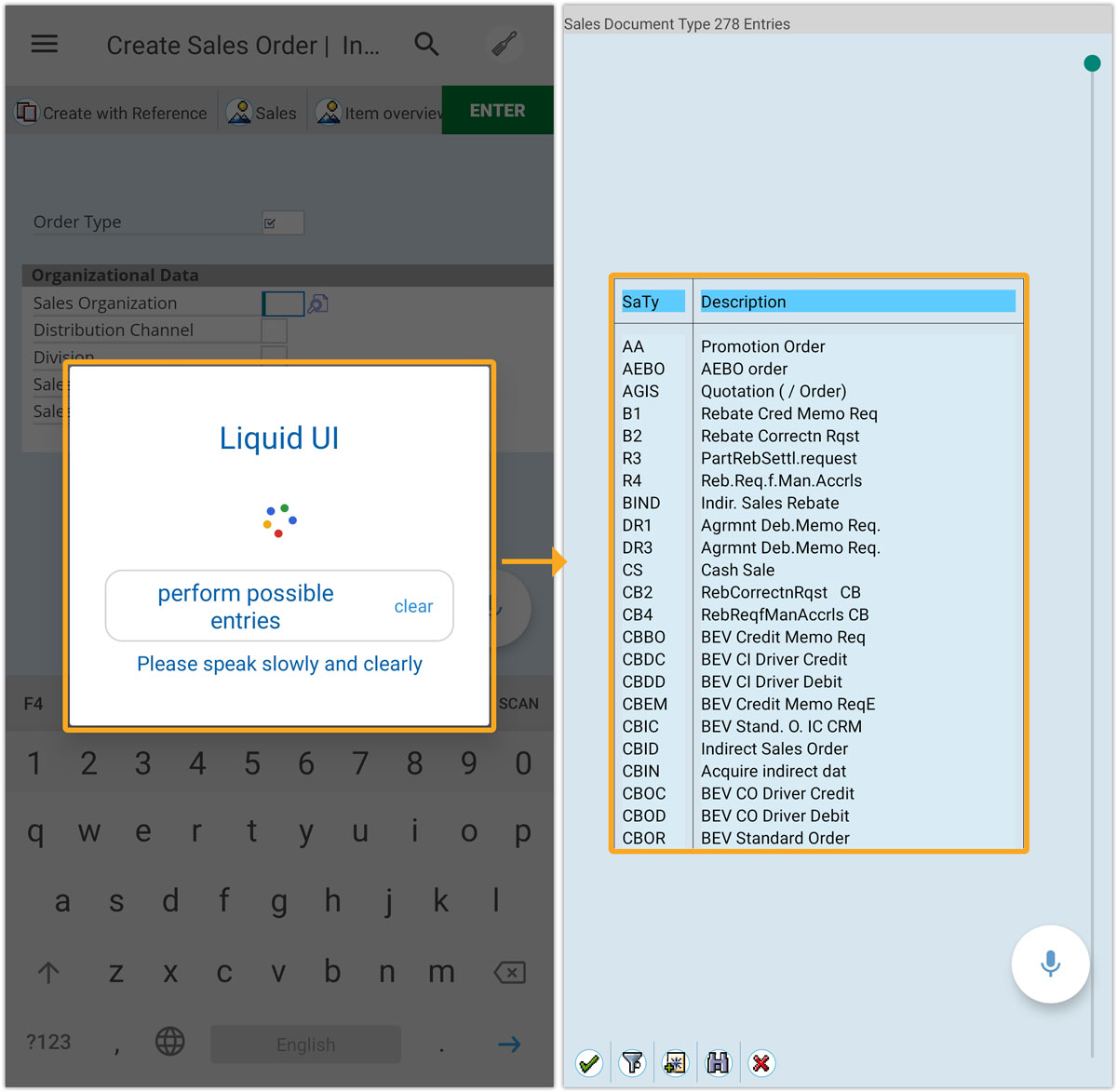Open the filter funnel icon
This screenshot has width=1117, height=1092.
(632, 1062)
